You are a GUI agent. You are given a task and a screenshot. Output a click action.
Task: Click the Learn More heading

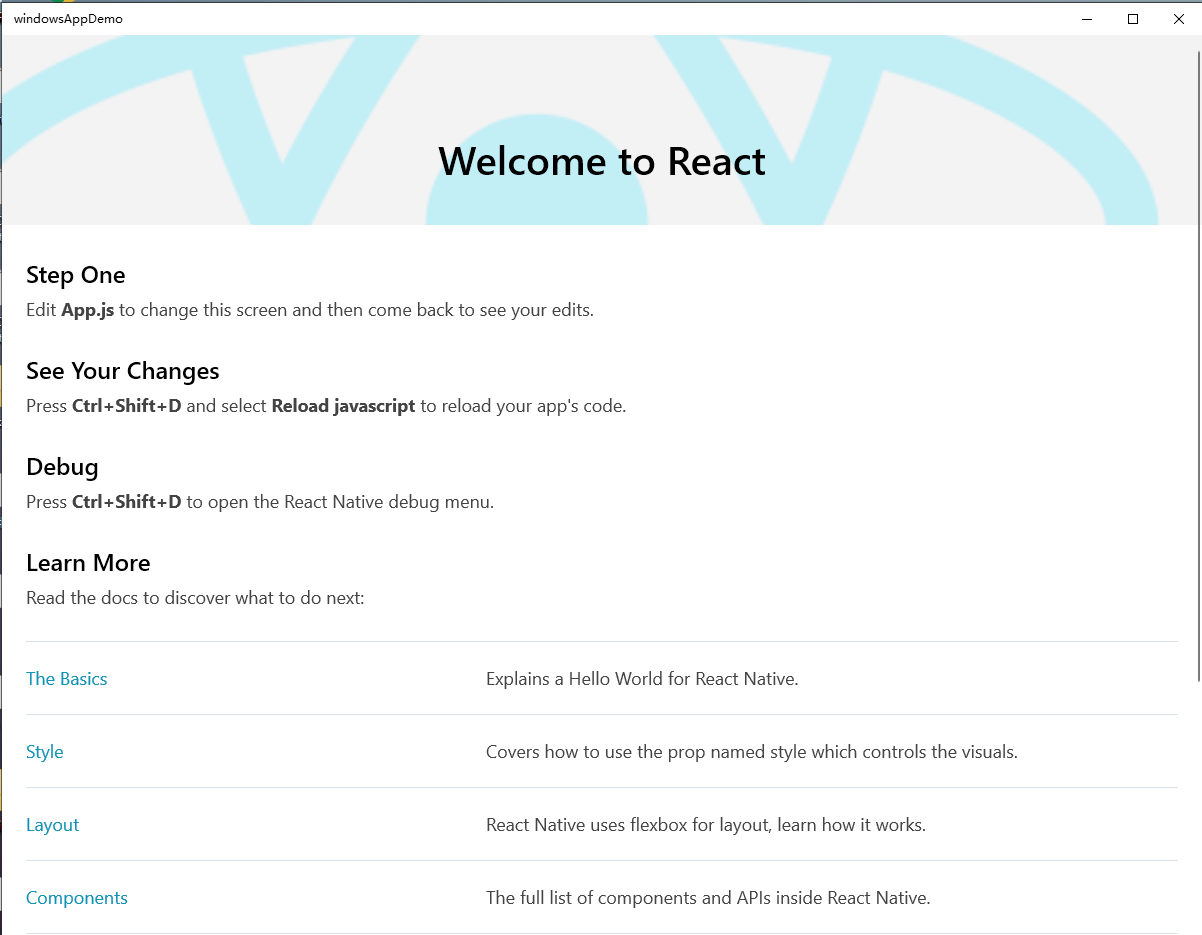(88, 563)
